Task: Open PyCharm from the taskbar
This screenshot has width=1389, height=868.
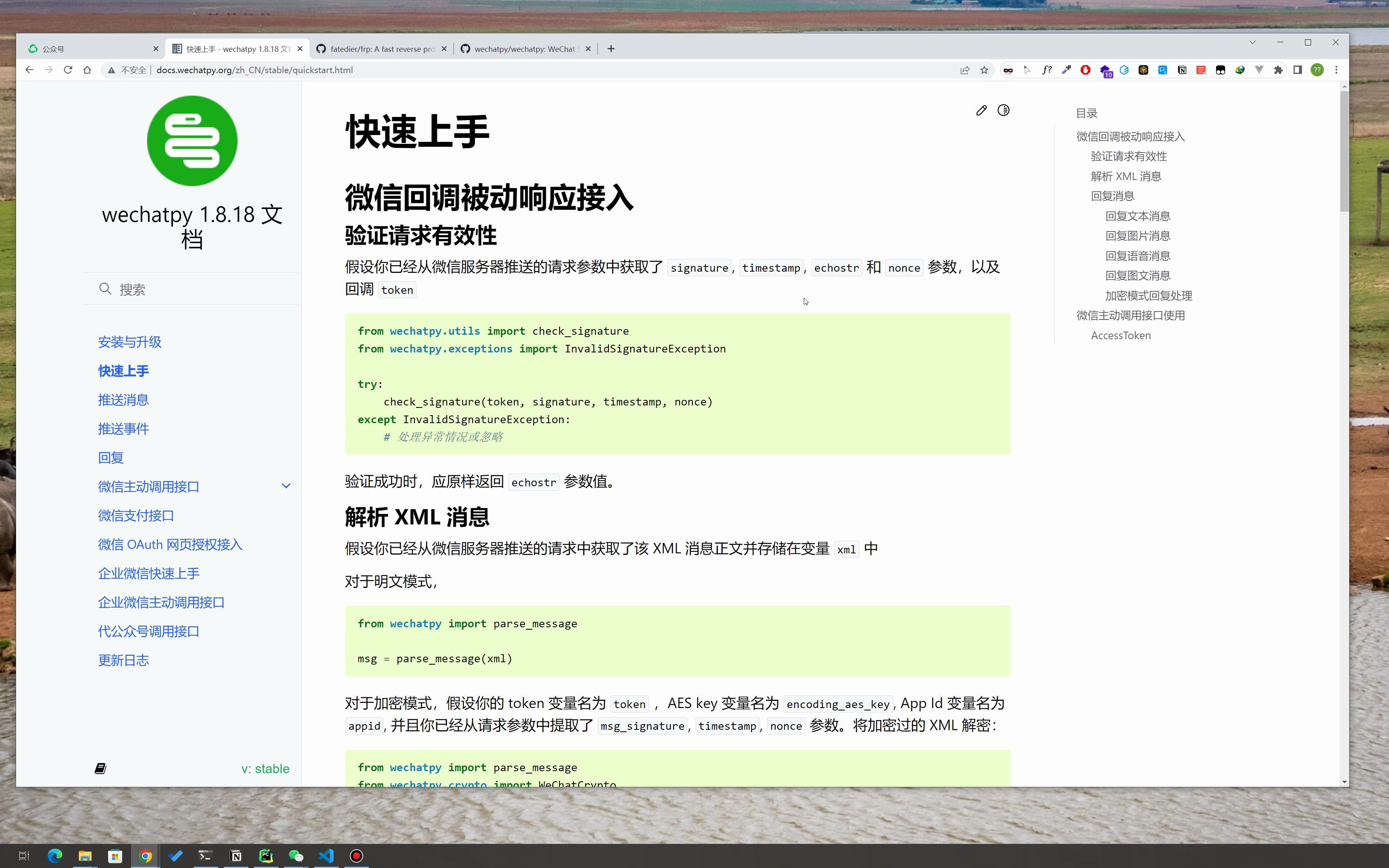Action: (266, 856)
